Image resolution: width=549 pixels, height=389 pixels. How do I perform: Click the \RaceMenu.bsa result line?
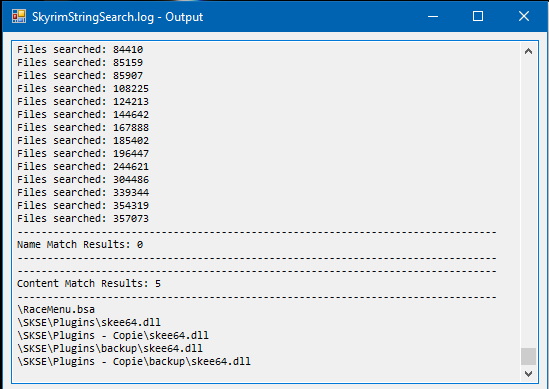click(56, 310)
